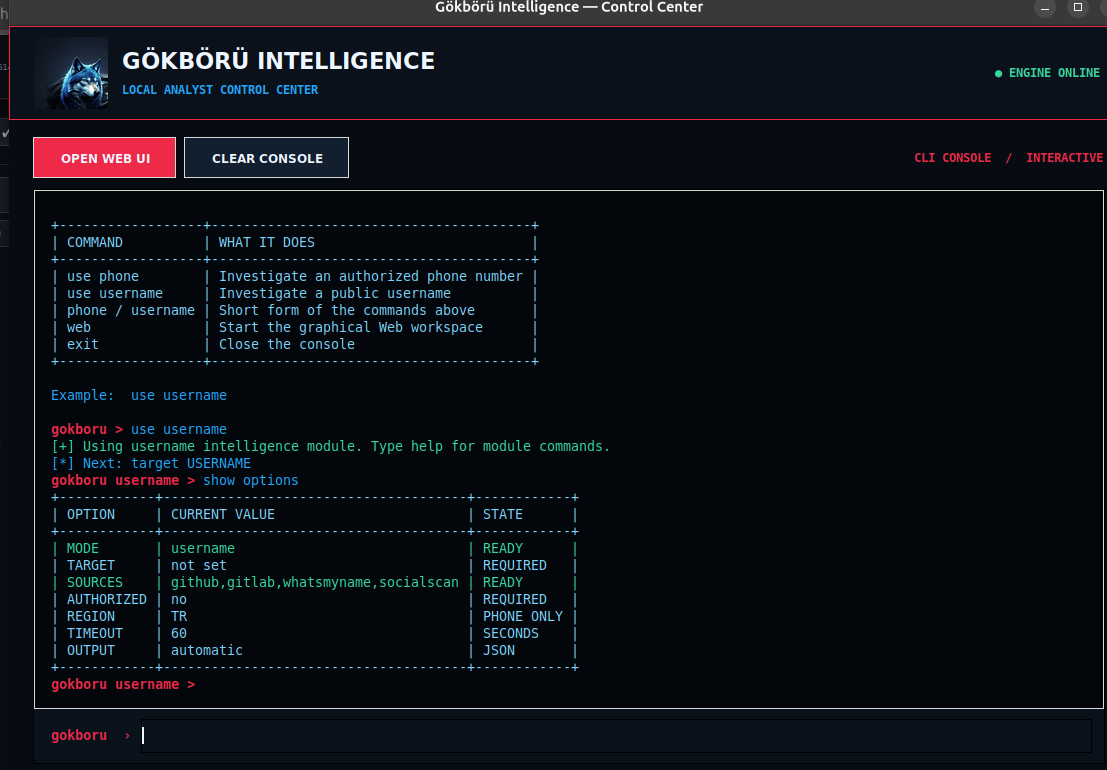1107x770 pixels.
Task: Click the 'show options' command text
Action: 251,480
